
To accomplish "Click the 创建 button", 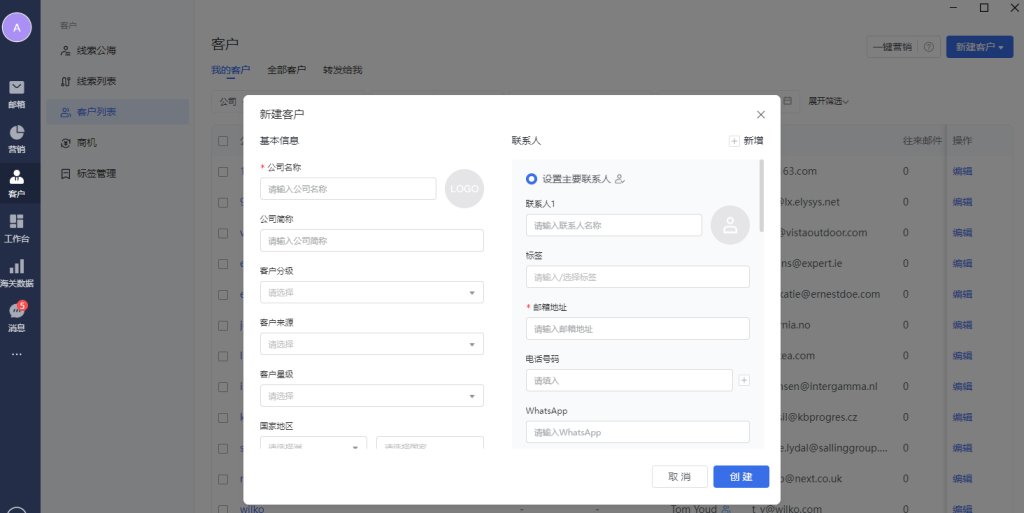I will tap(741, 476).
